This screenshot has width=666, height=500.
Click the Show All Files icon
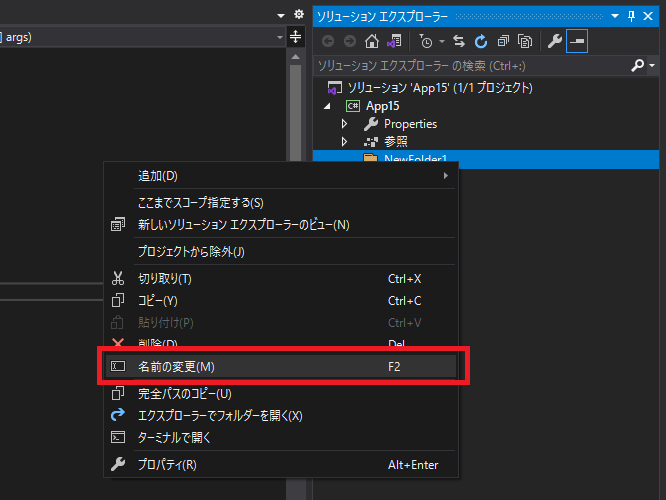point(522,41)
